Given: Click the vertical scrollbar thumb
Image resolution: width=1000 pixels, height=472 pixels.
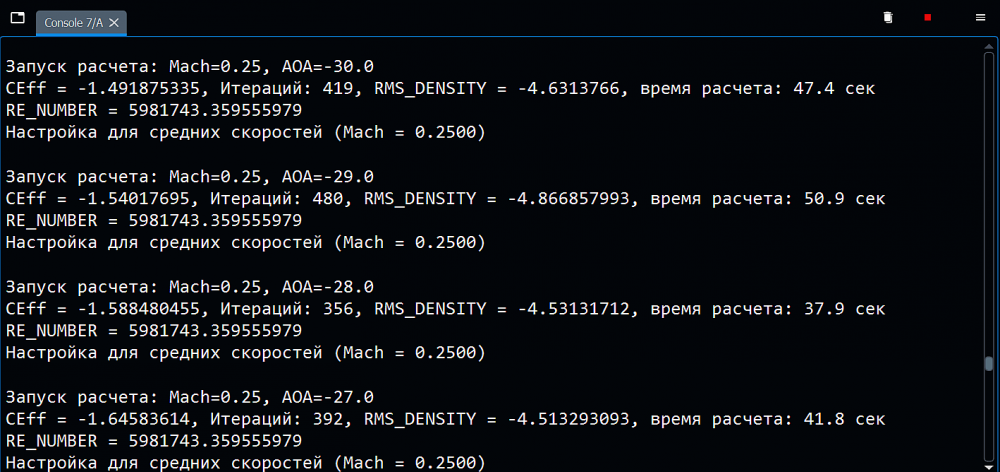Looking at the screenshot, I should pos(990,364).
